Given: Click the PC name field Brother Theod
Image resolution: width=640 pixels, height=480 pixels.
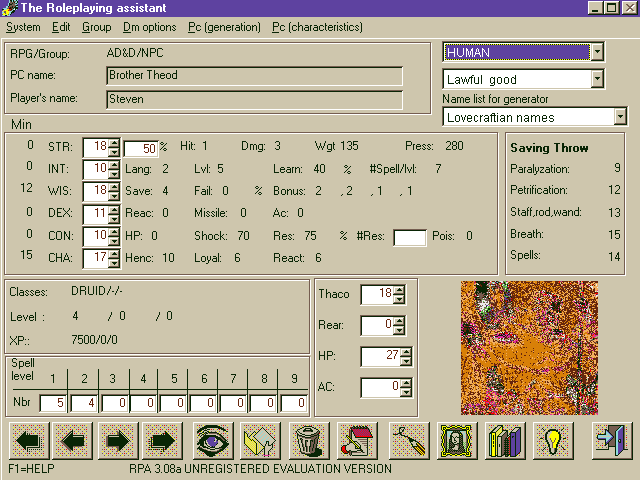Looking at the screenshot, I should (254, 76).
